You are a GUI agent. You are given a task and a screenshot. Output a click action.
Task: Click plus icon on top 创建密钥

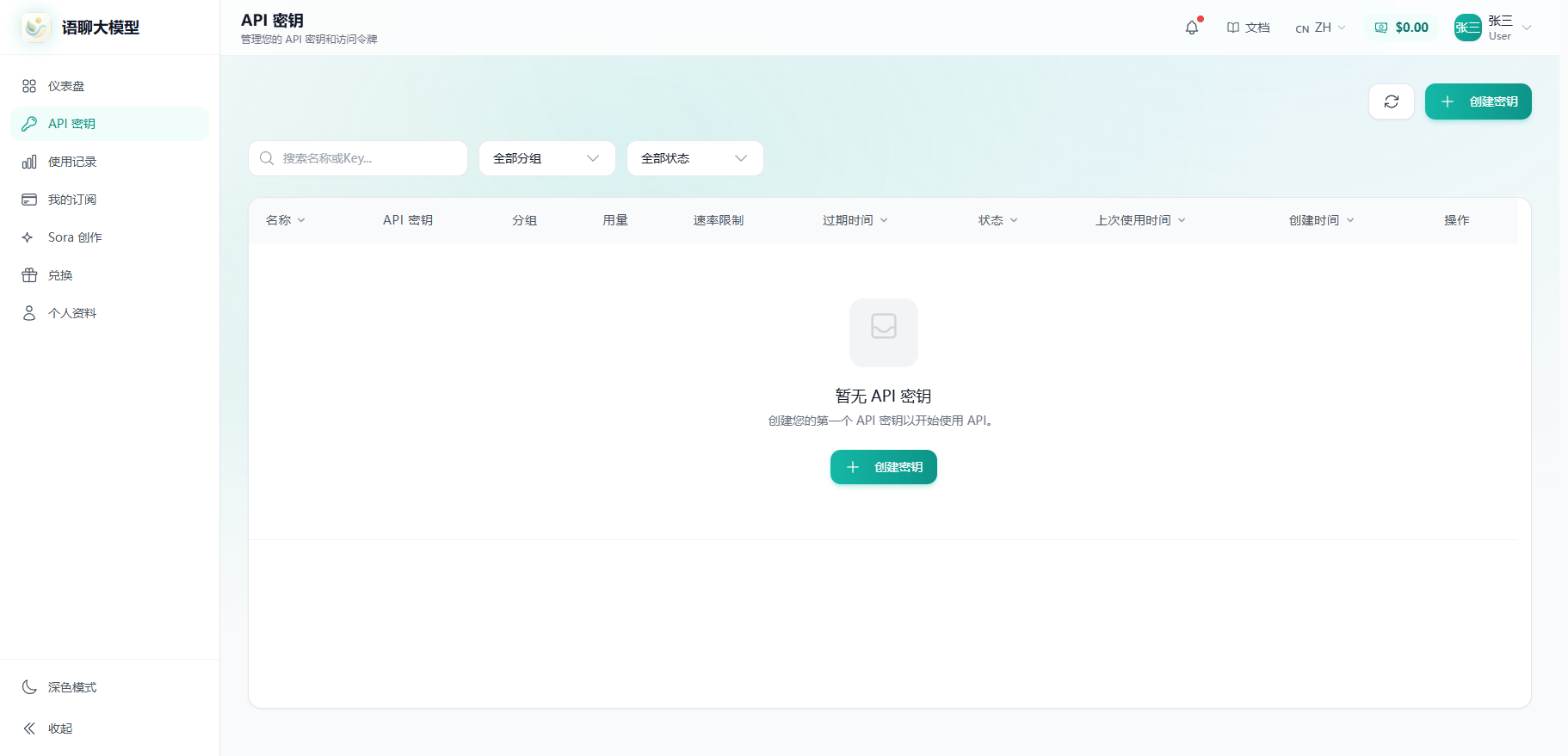tap(1448, 101)
